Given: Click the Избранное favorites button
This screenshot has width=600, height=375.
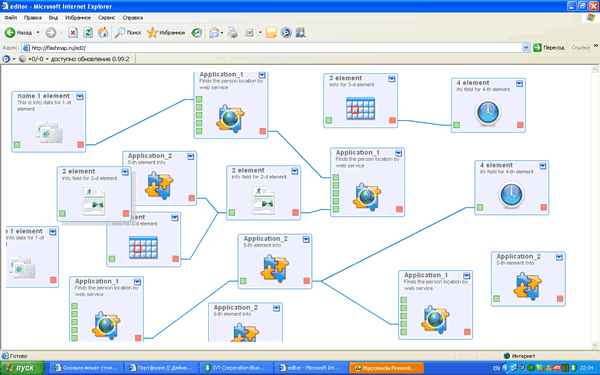Looking at the screenshot, I should click(166, 33).
